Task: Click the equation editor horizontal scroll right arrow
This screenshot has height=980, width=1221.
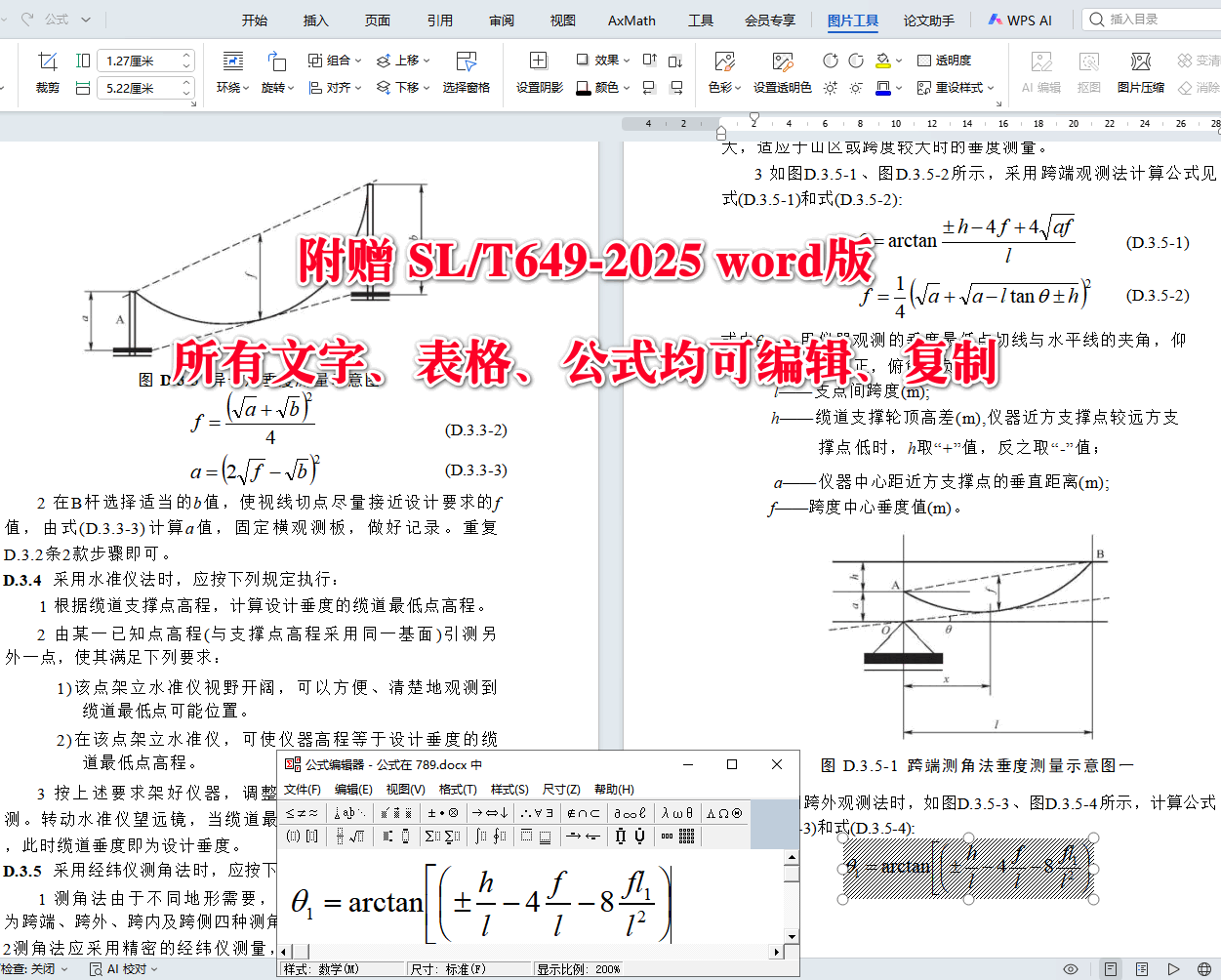Action: click(777, 951)
